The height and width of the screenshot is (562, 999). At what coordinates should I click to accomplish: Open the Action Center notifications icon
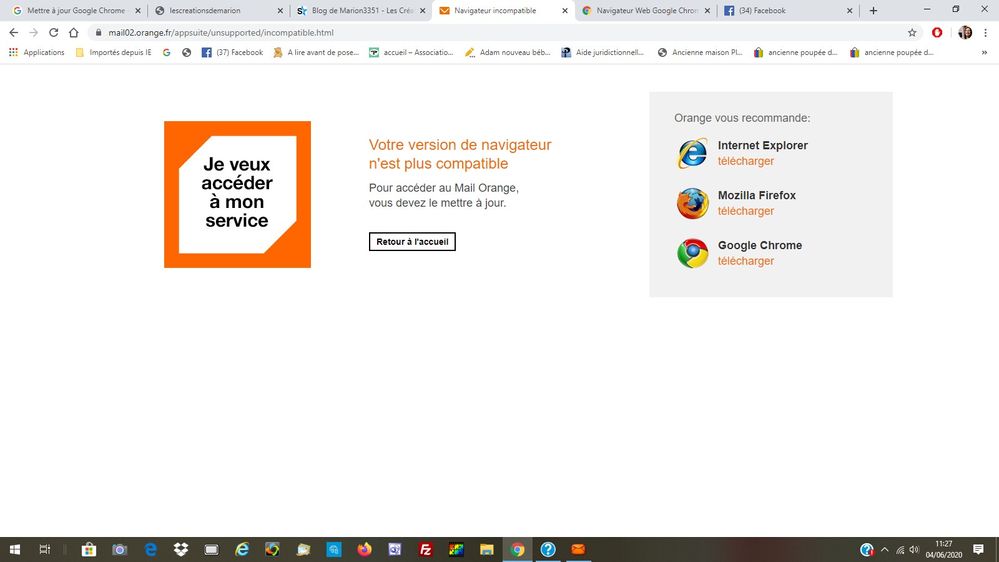[x=978, y=549]
